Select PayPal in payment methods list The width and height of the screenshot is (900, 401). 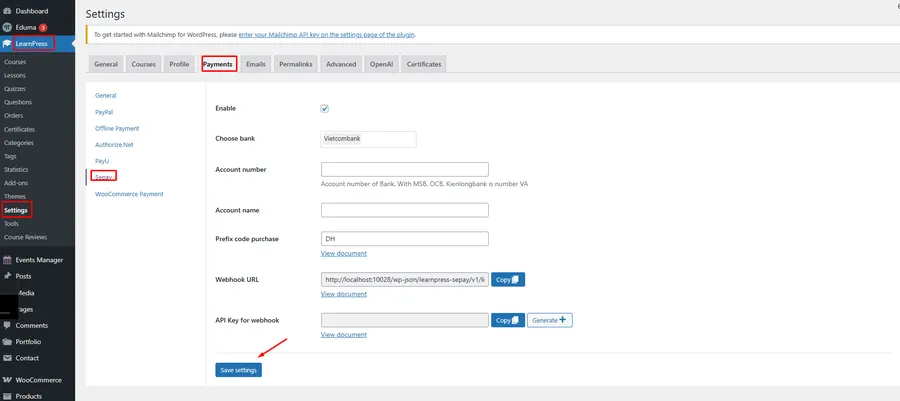click(x=104, y=112)
